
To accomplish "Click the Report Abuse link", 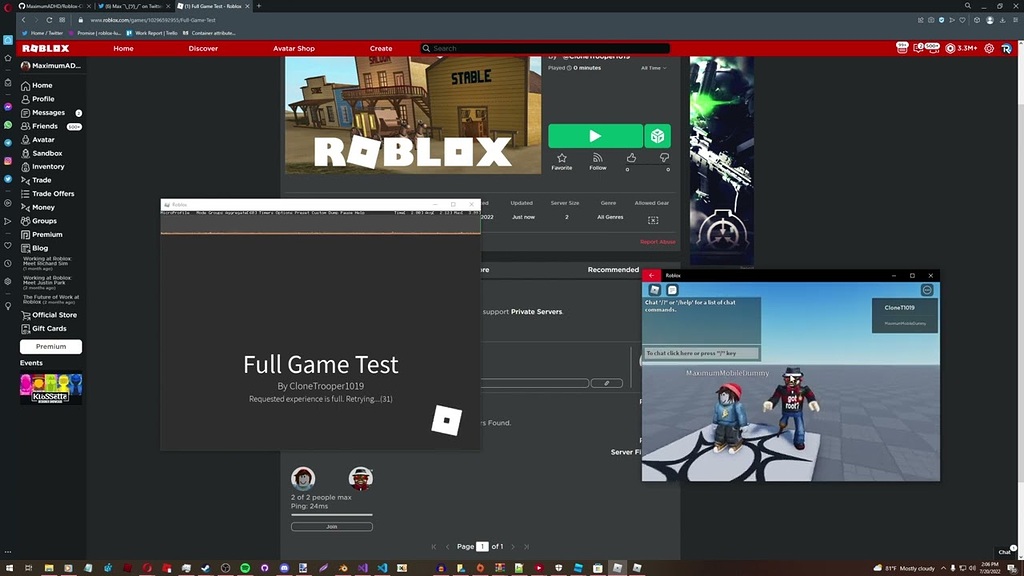I will 657,242.
